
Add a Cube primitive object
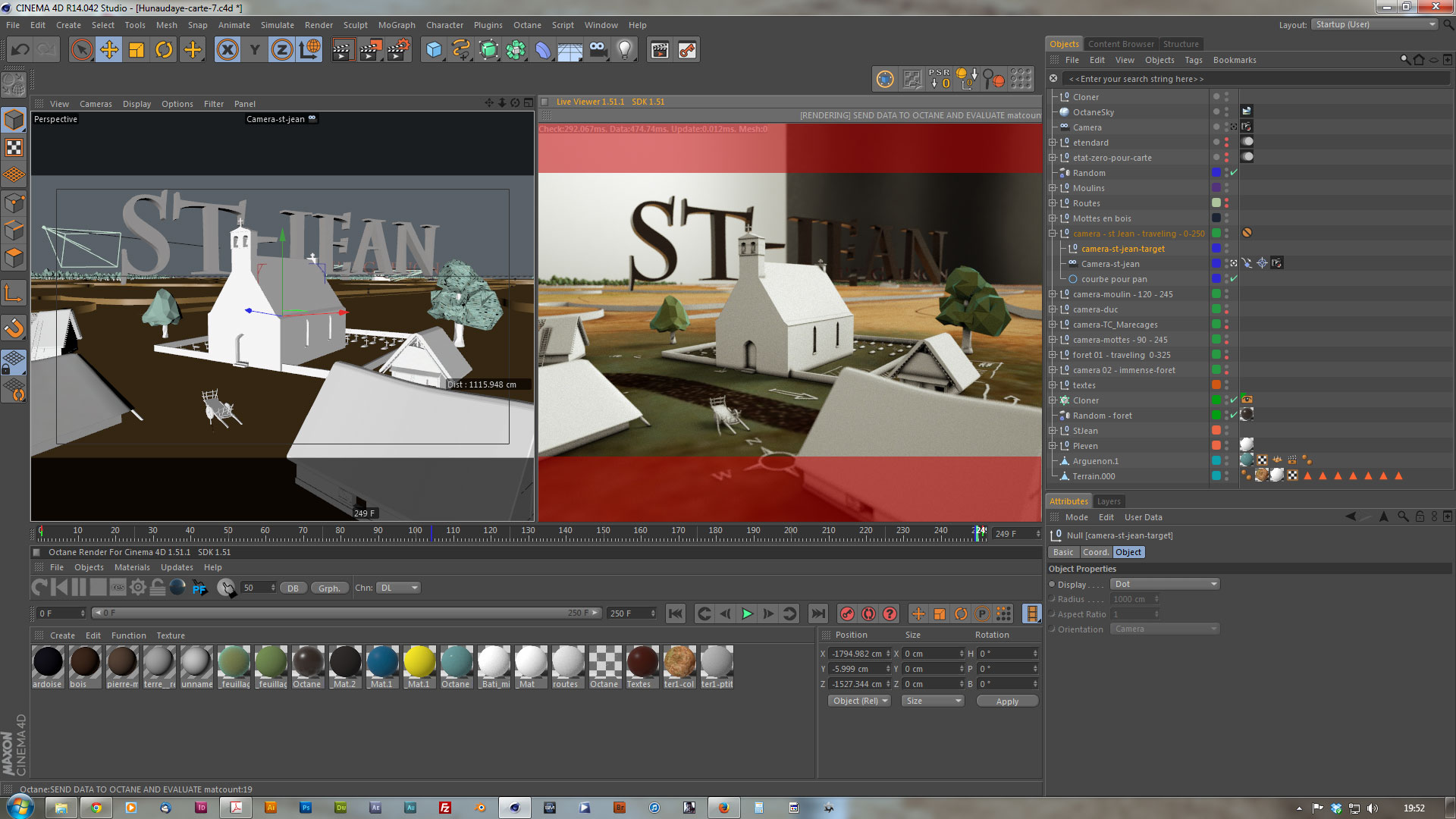tap(434, 50)
